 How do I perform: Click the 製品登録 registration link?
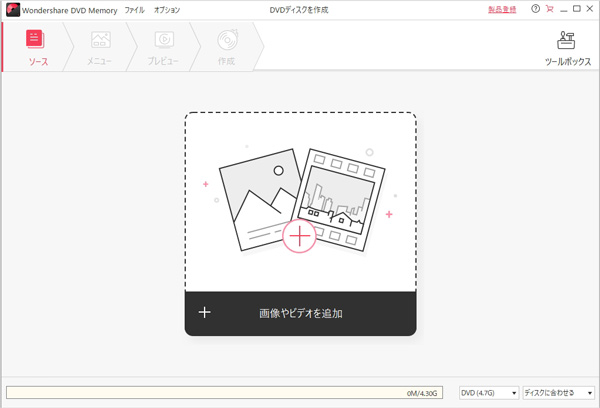coord(502,9)
